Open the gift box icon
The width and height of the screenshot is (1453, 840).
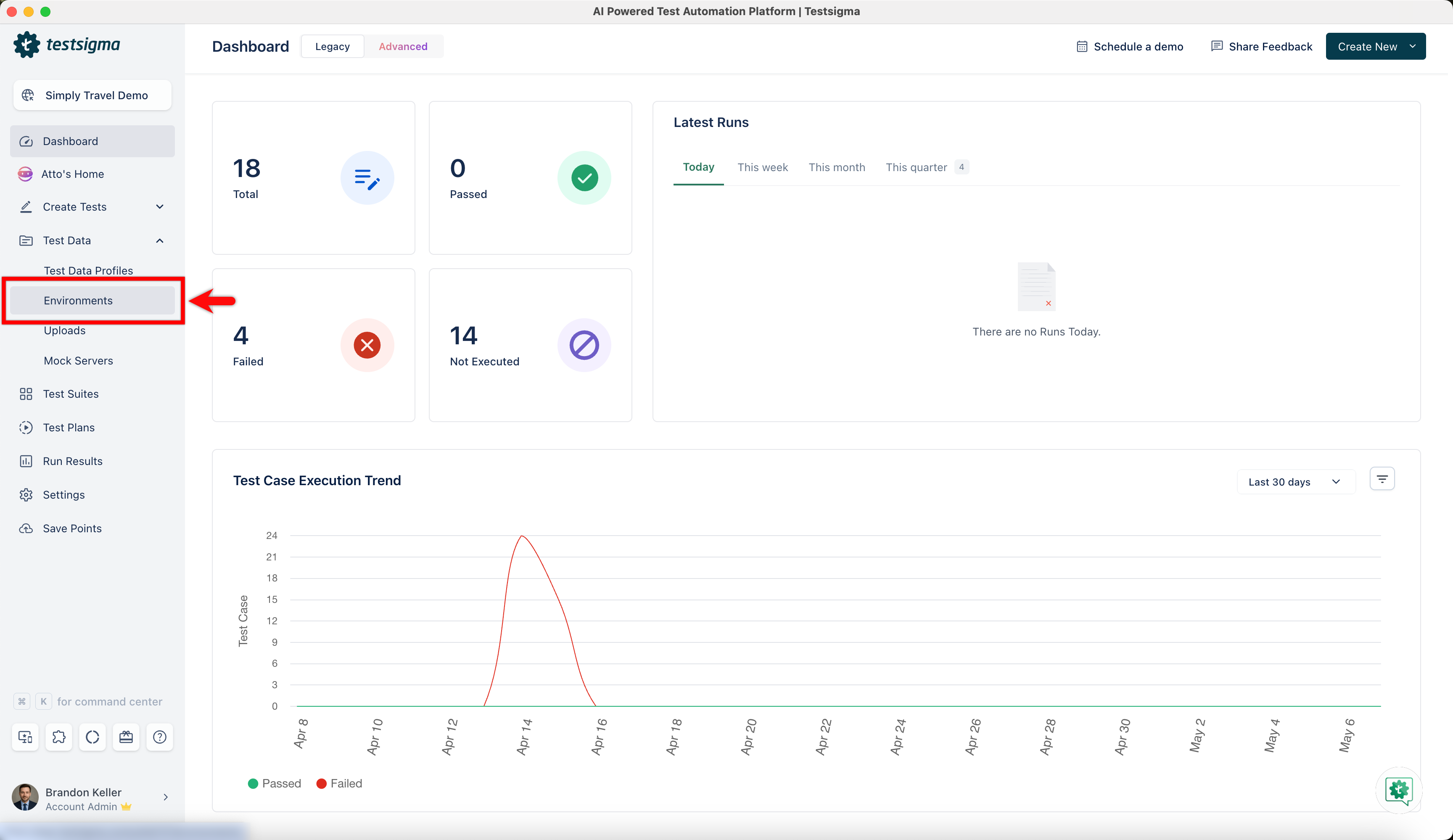coord(126,737)
